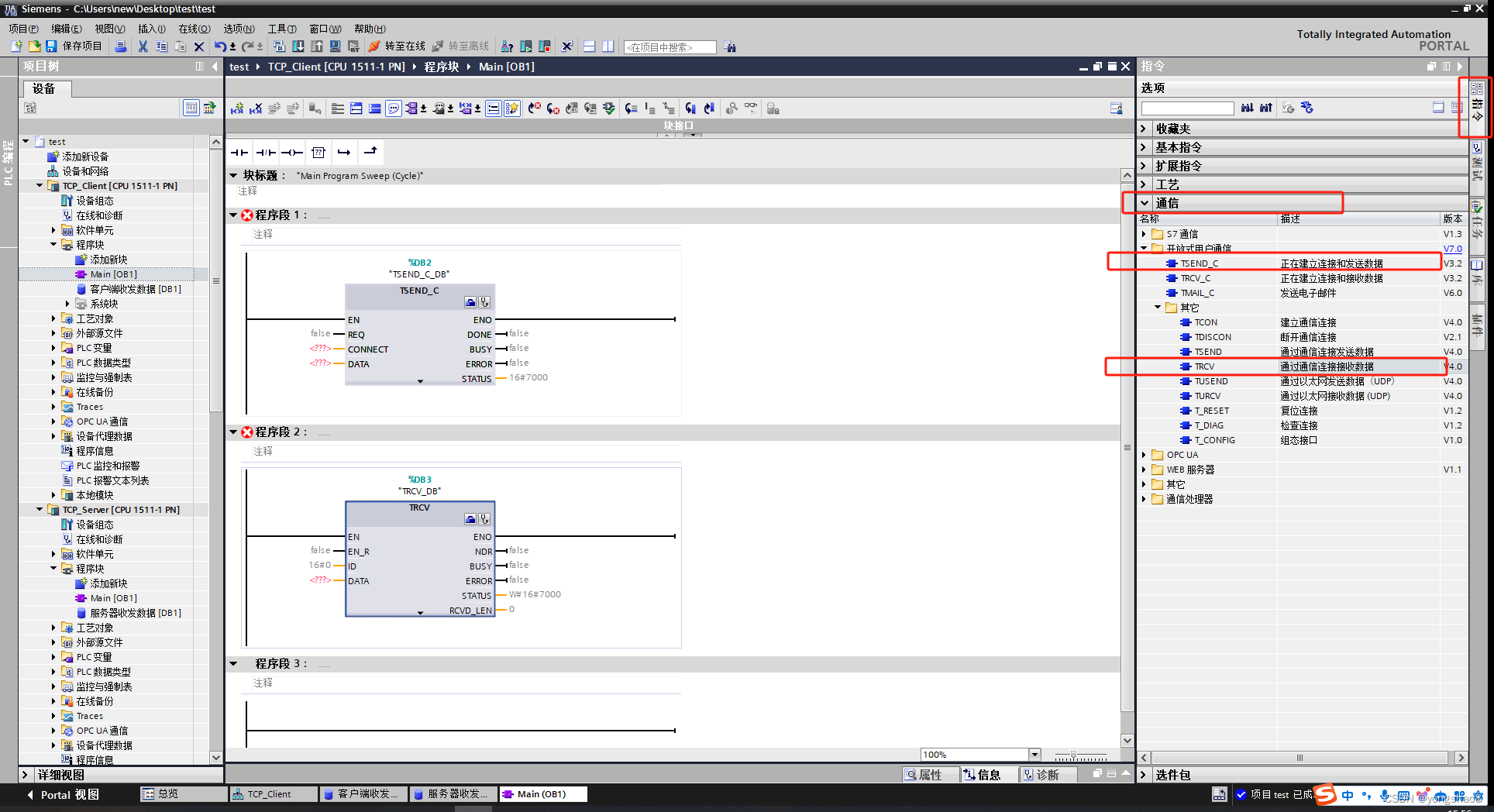Switch to the 总览 overview taskbar tab
1494x812 pixels.
183,794
